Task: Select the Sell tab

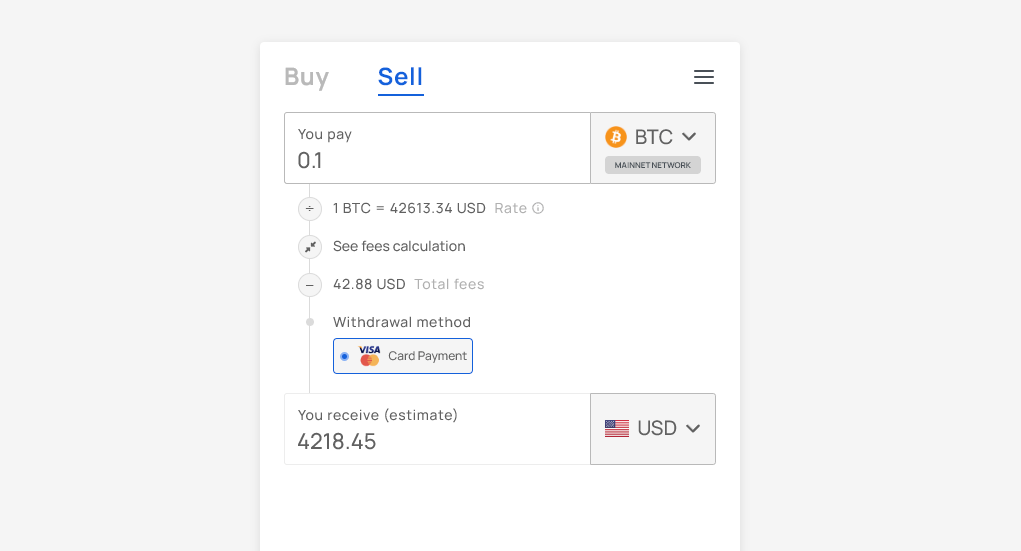Action: [400, 77]
